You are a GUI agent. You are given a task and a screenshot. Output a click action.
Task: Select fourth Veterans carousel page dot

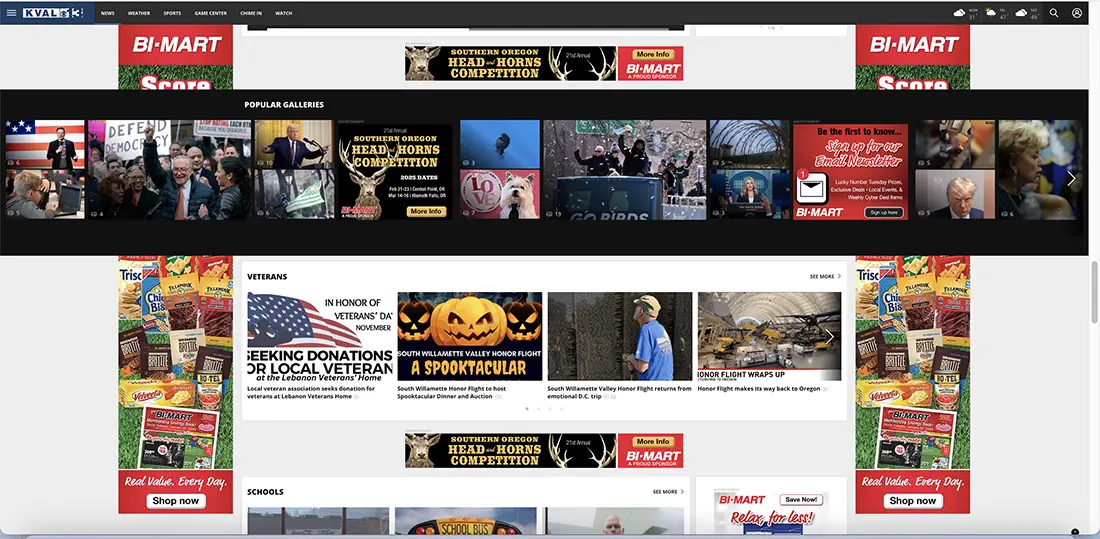point(561,408)
